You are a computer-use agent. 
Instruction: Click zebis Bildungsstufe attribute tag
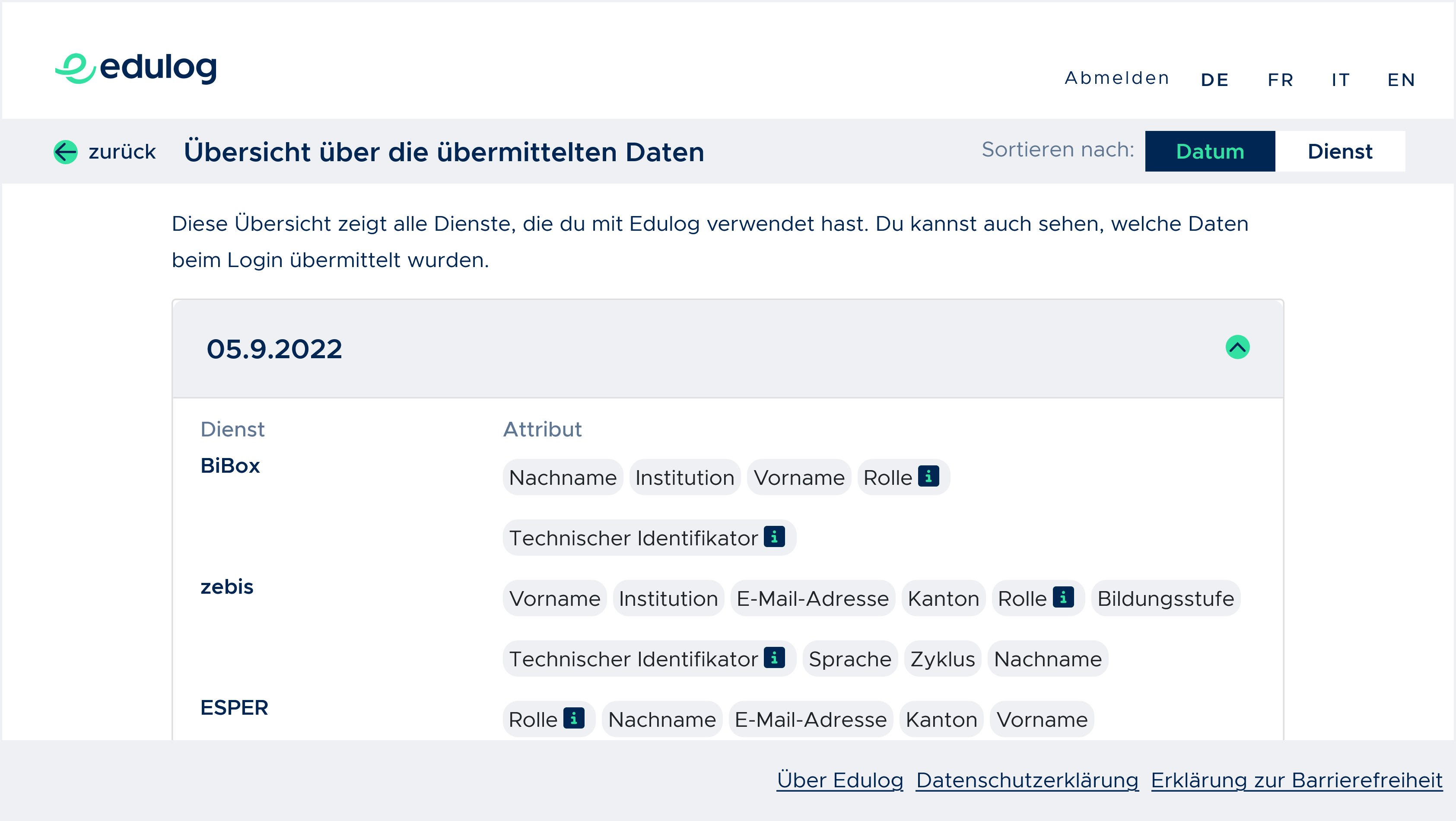1166,598
